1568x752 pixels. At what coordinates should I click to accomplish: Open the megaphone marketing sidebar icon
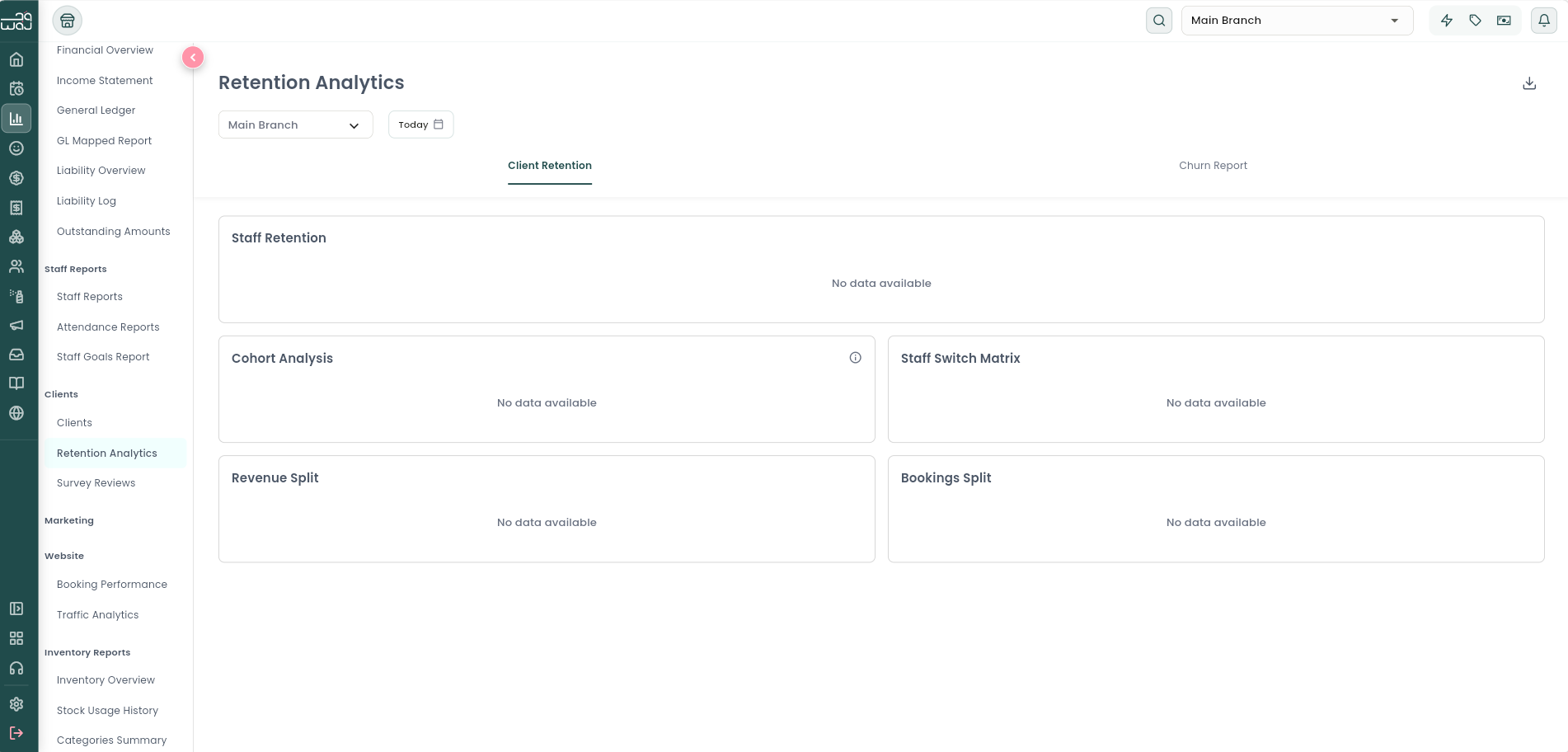16,325
